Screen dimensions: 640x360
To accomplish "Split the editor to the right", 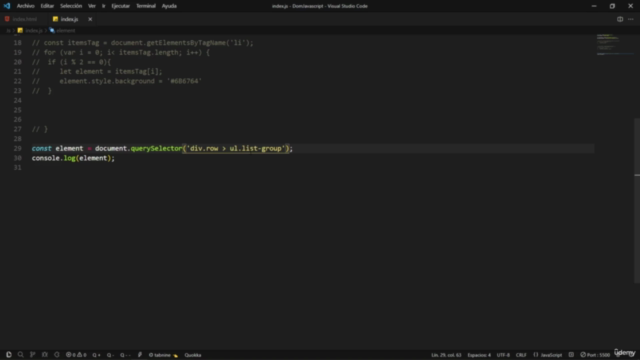I will click(x=620, y=19).
